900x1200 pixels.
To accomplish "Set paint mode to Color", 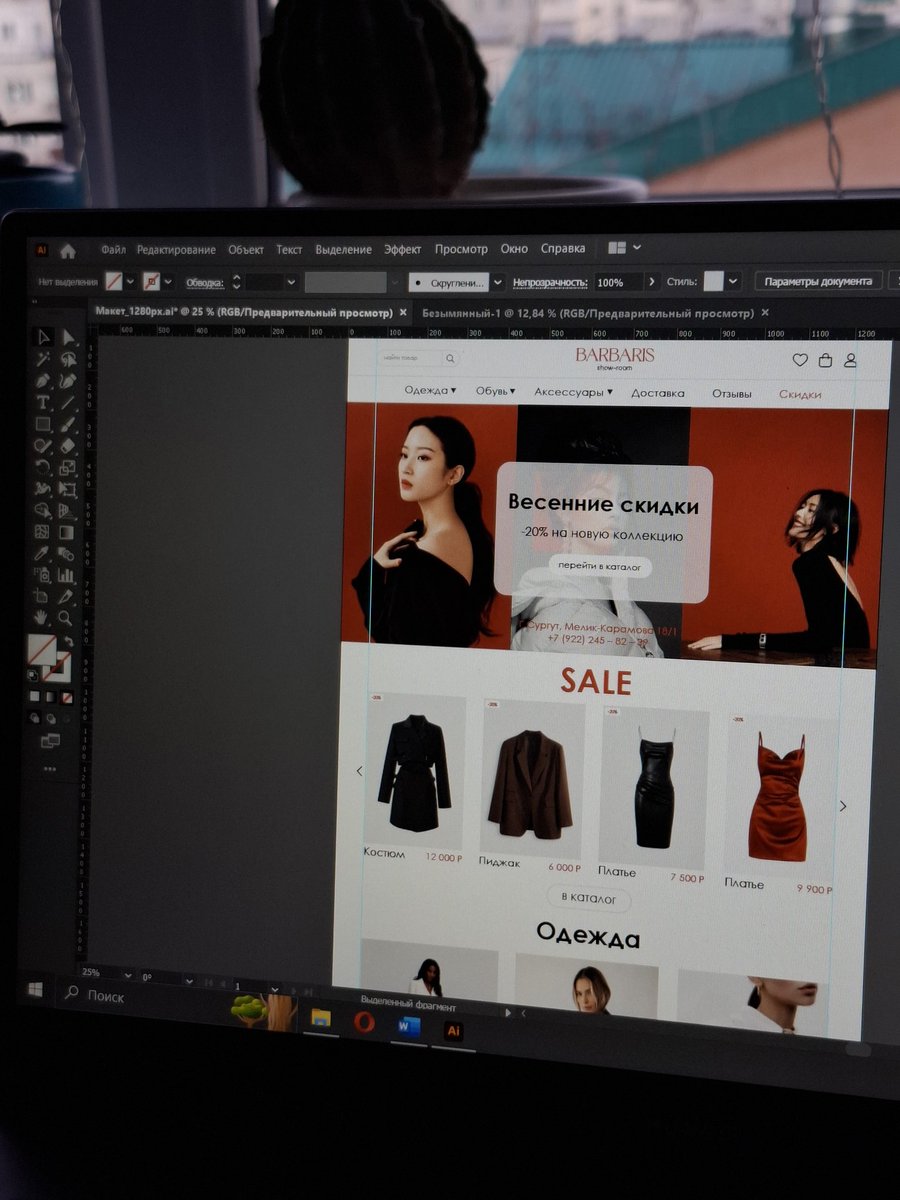I will (x=35, y=696).
